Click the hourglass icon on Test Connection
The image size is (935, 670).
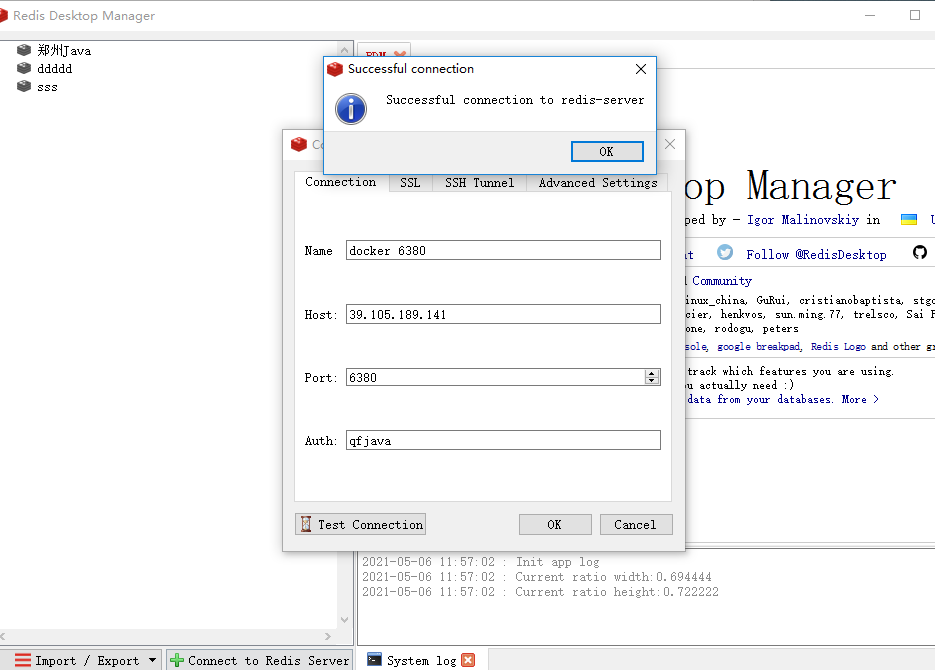pyautogui.click(x=306, y=525)
